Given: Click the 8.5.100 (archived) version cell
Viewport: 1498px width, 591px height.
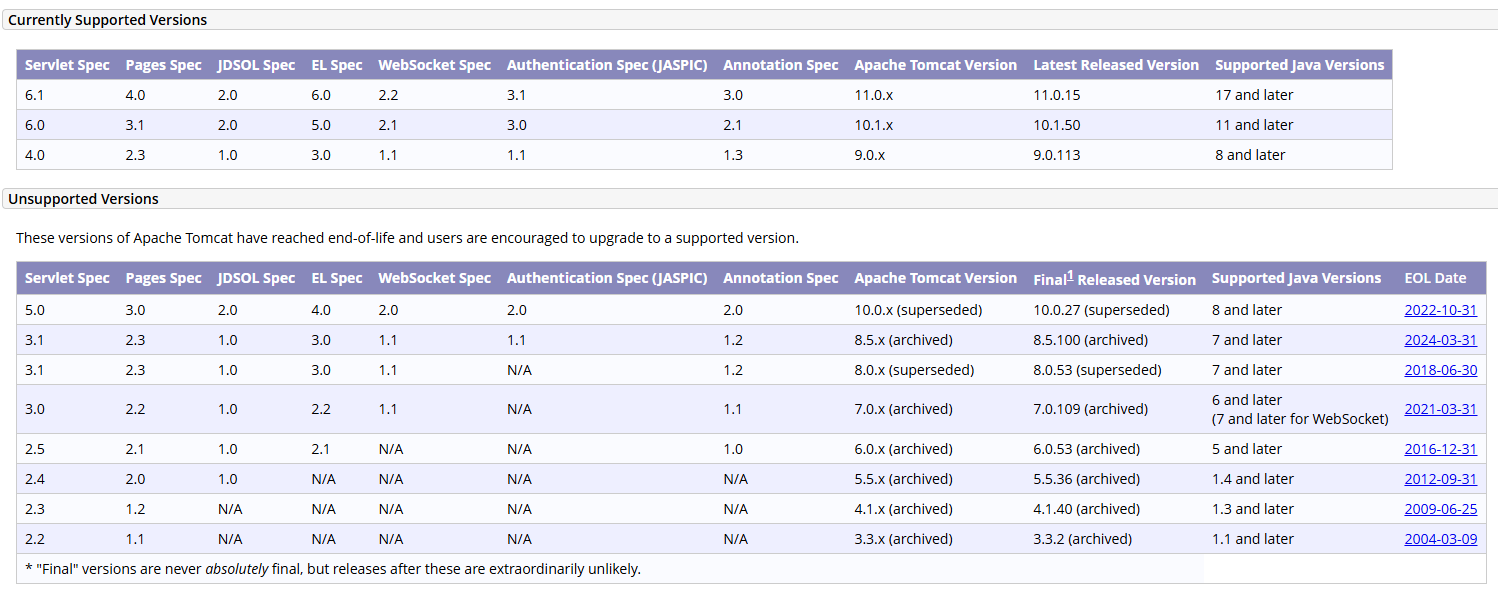Looking at the screenshot, I should [1090, 340].
